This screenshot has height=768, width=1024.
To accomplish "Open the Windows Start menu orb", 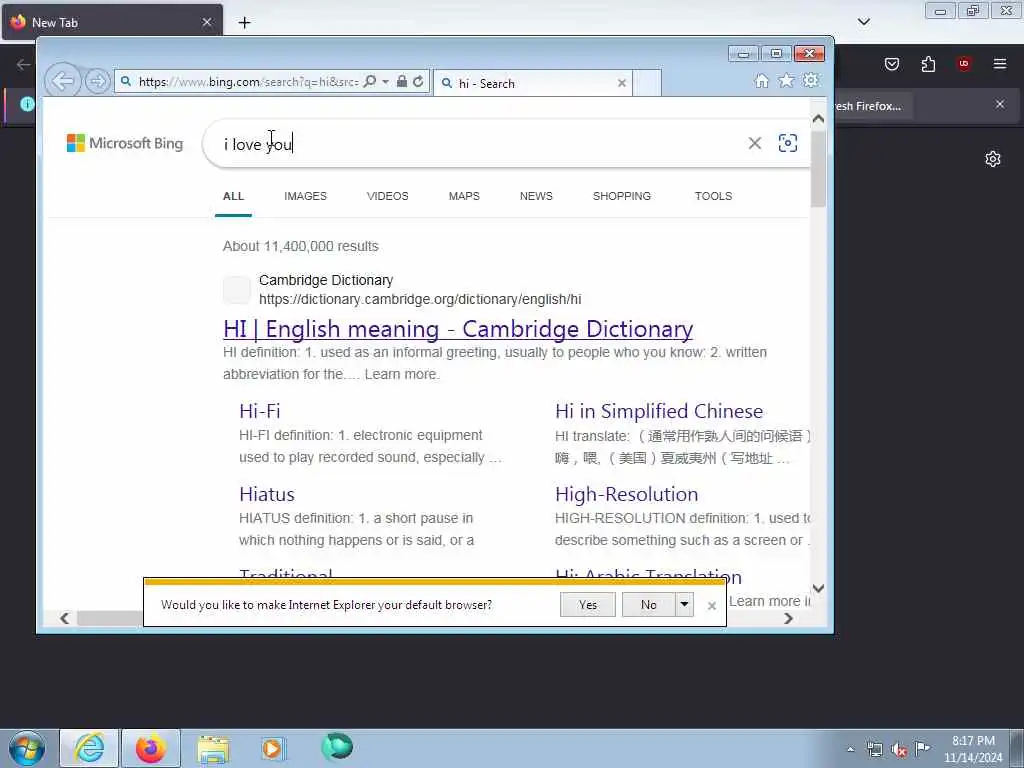I will click(x=27, y=748).
